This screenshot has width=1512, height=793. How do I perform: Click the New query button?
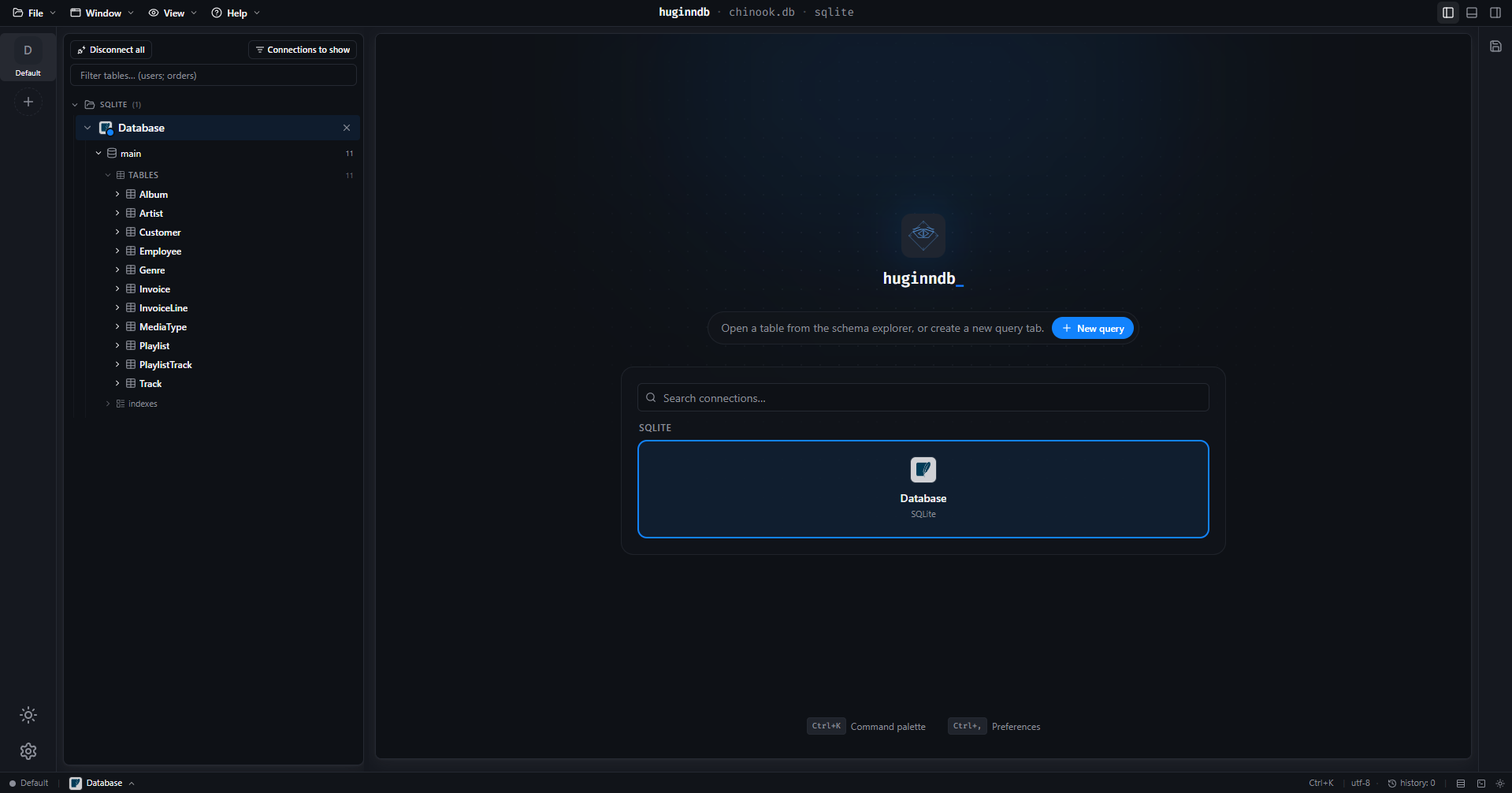[x=1093, y=329]
